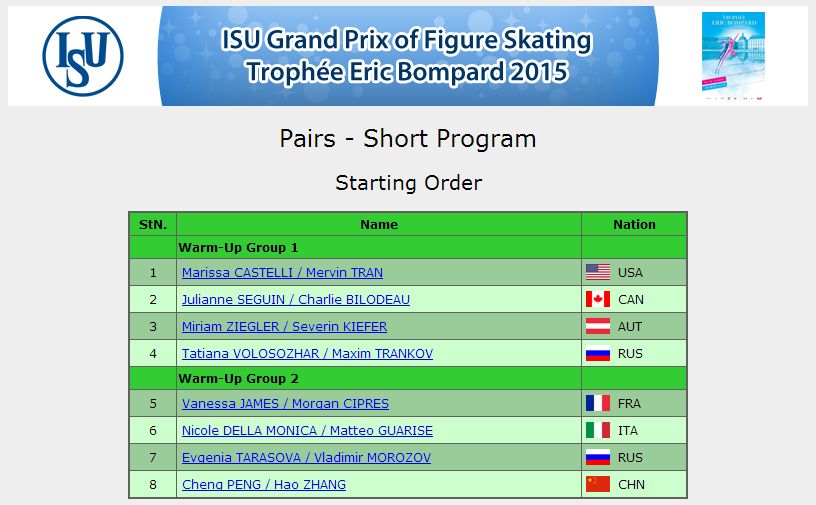Click the Austria flag icon

click(x=597, y=326)
